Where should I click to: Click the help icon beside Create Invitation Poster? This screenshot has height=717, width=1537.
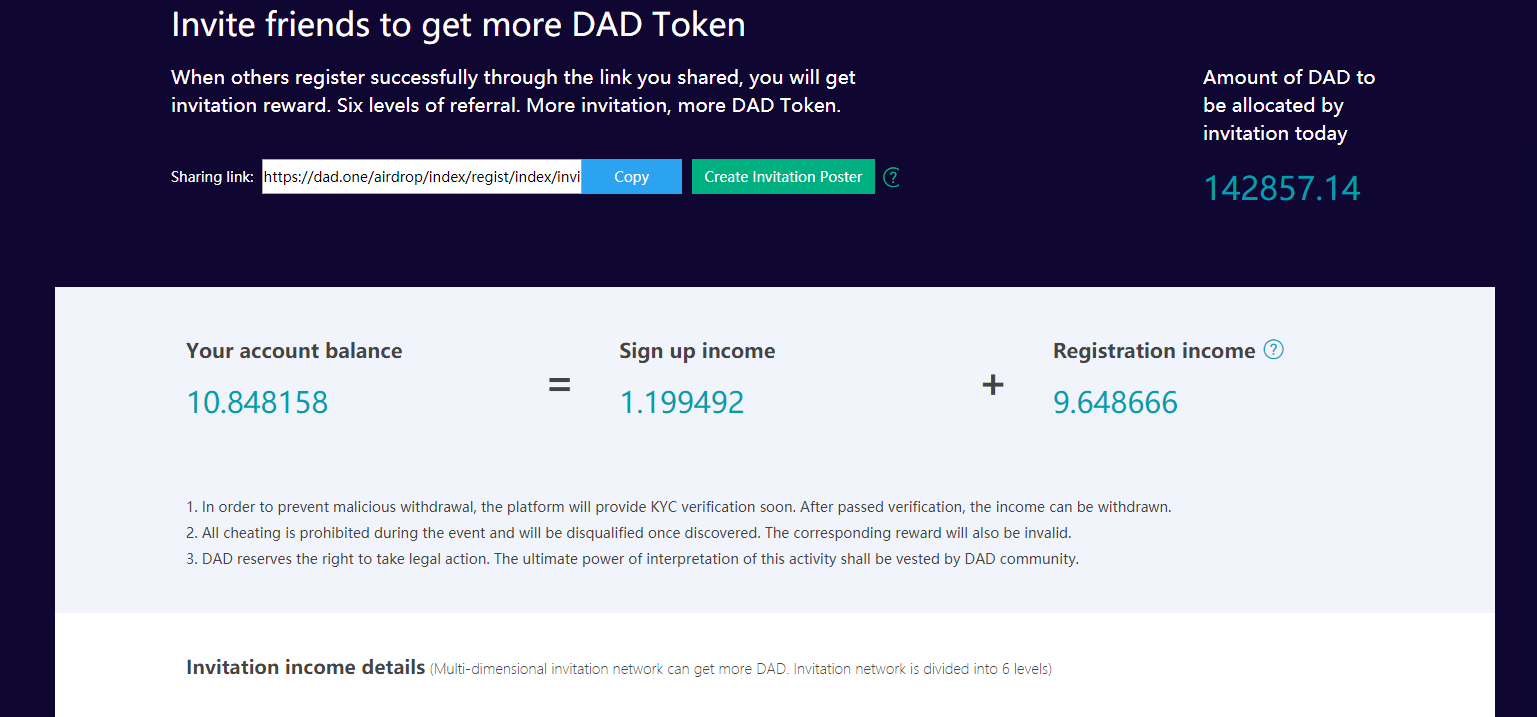click(x=892, y=177)
